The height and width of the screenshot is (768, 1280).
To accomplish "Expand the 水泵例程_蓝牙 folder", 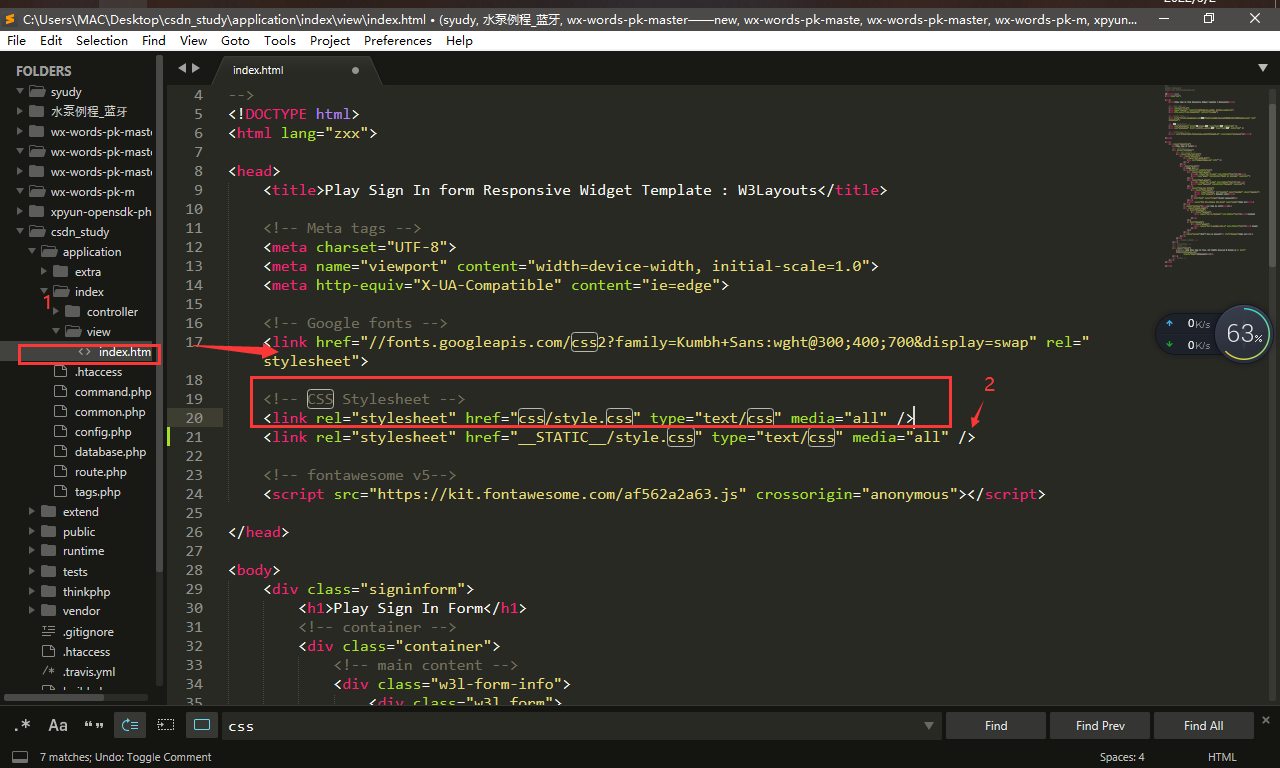I will (x=19, y=112).
